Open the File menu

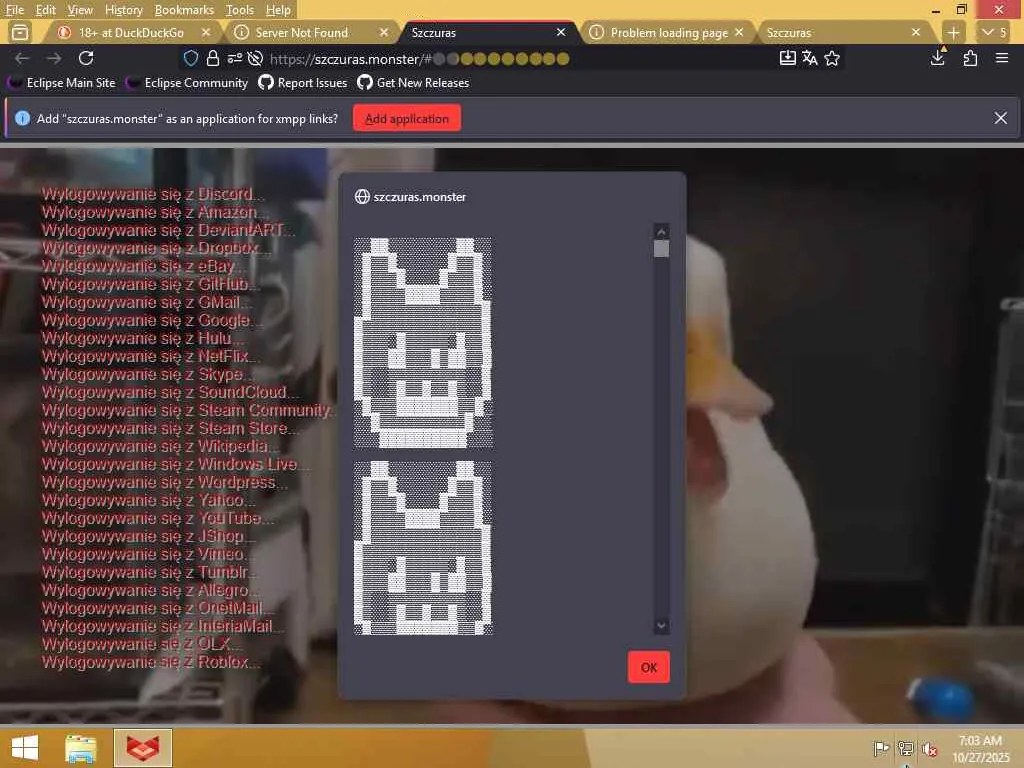point(14,10)
